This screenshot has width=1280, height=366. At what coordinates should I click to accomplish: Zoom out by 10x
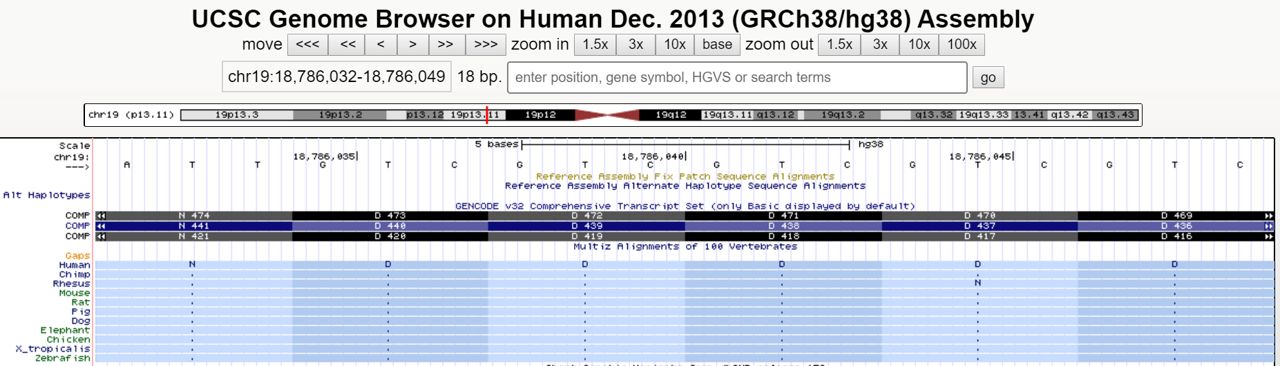919,44
